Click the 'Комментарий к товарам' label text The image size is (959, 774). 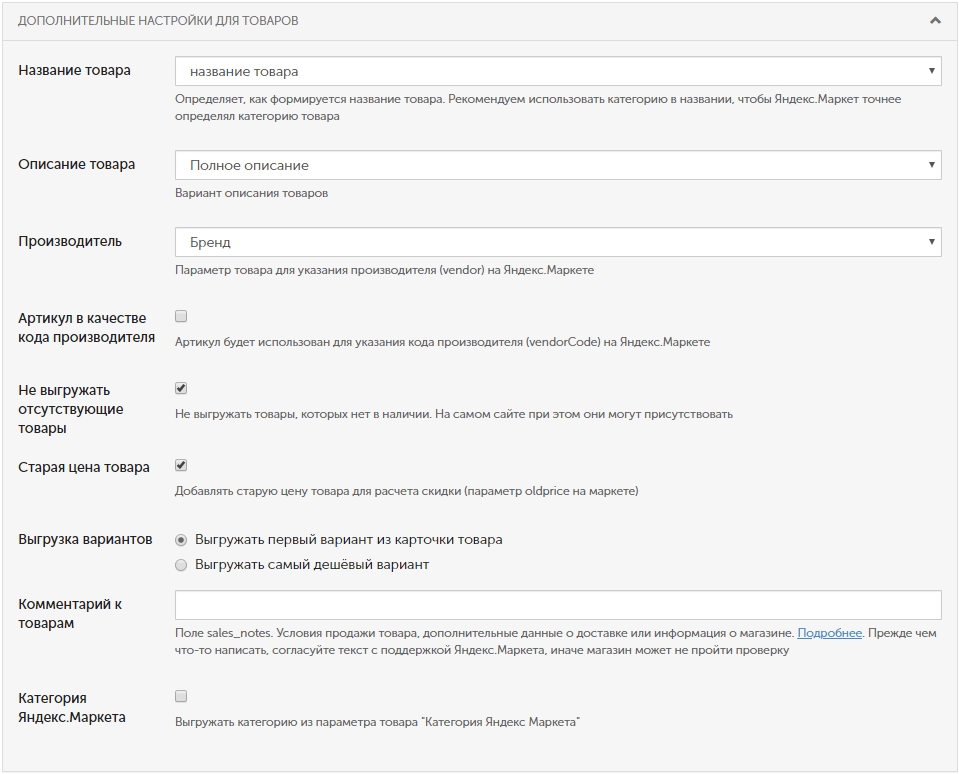(70, 613)
